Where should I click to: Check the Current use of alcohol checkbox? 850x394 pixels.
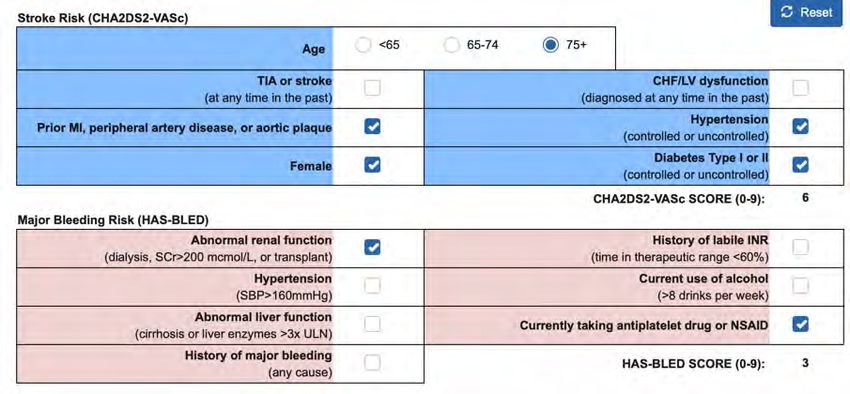(800, 286)
